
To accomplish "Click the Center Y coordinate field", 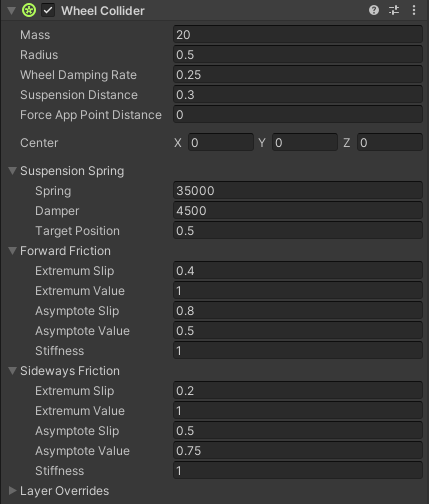I will pyautogui.click(x=305, y=143).
